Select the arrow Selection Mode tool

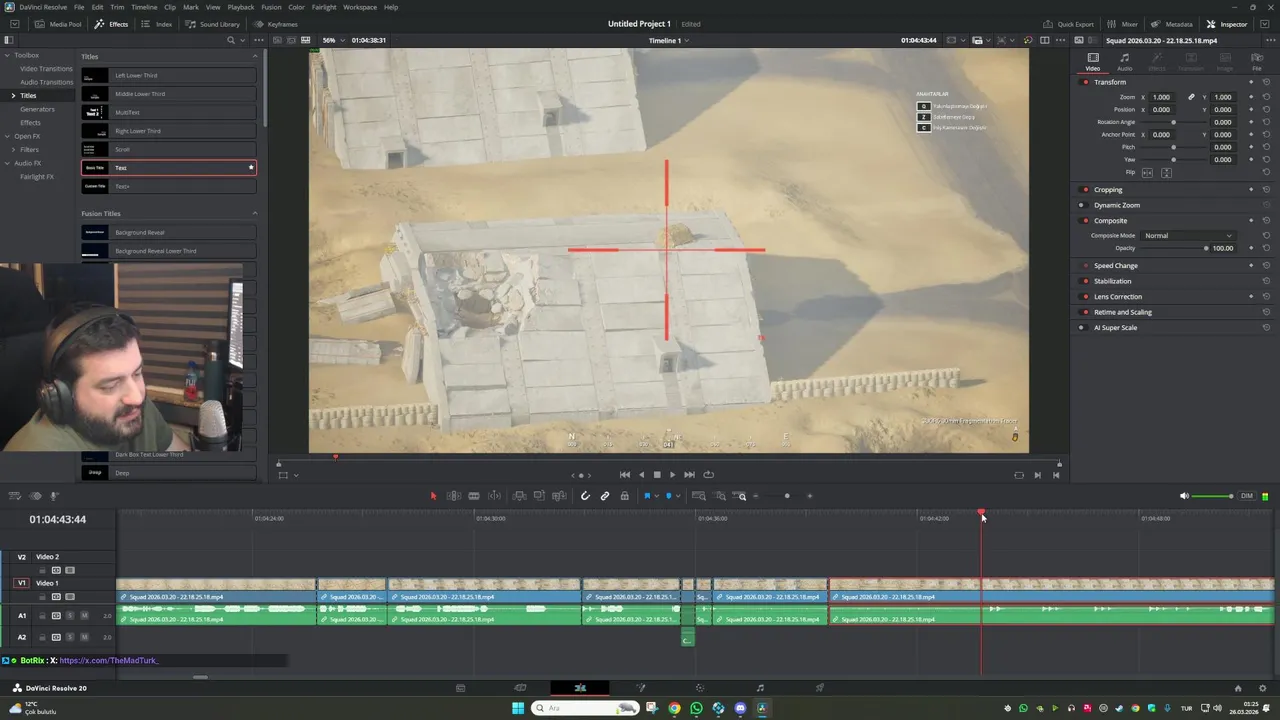pyautogui.click(x=433, y=496)
